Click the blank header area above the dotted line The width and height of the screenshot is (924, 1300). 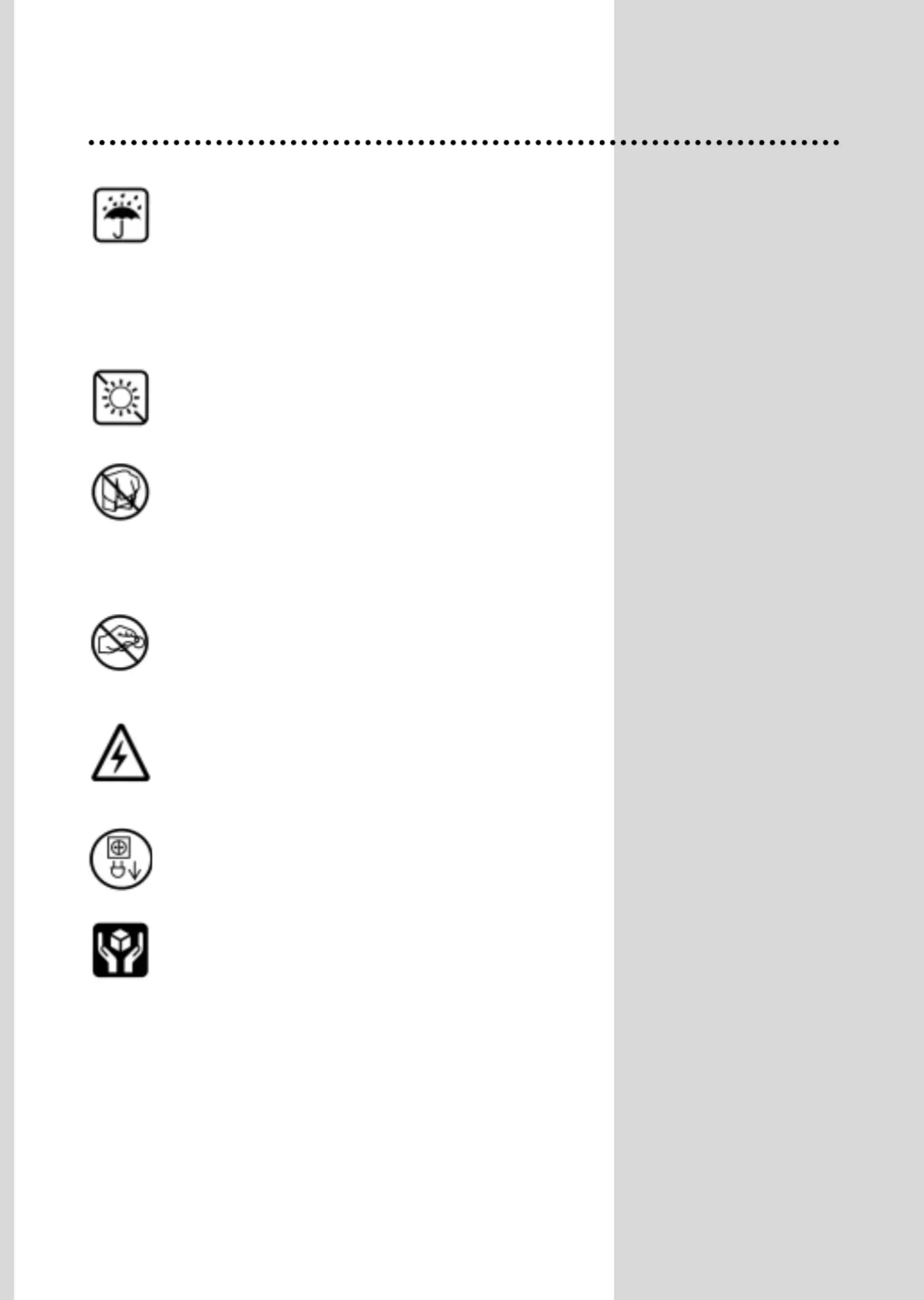click(x=314, y=66)
